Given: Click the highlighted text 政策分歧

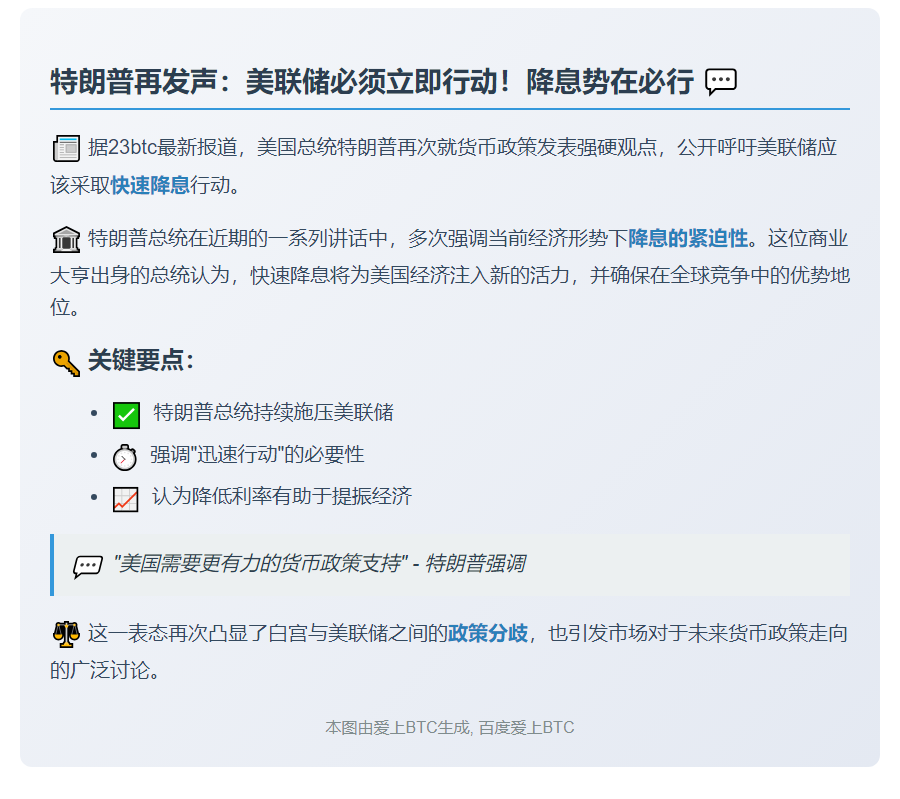Looking at the screenshot, I should [487, 633].
